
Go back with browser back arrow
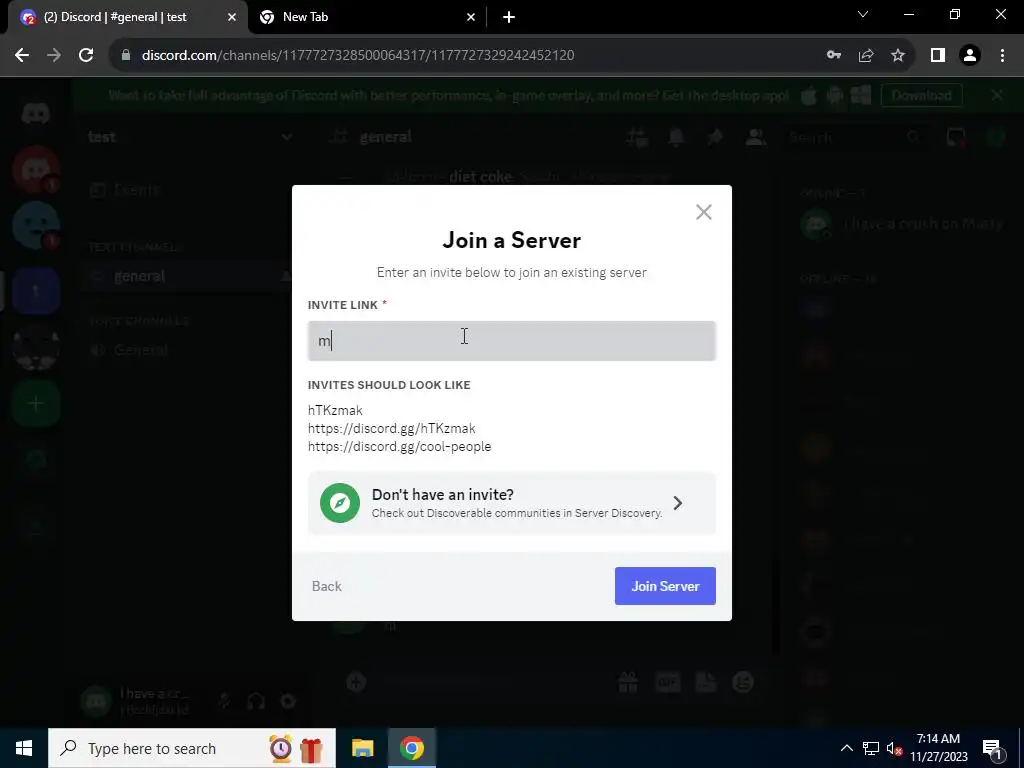(x=22, y=55)
